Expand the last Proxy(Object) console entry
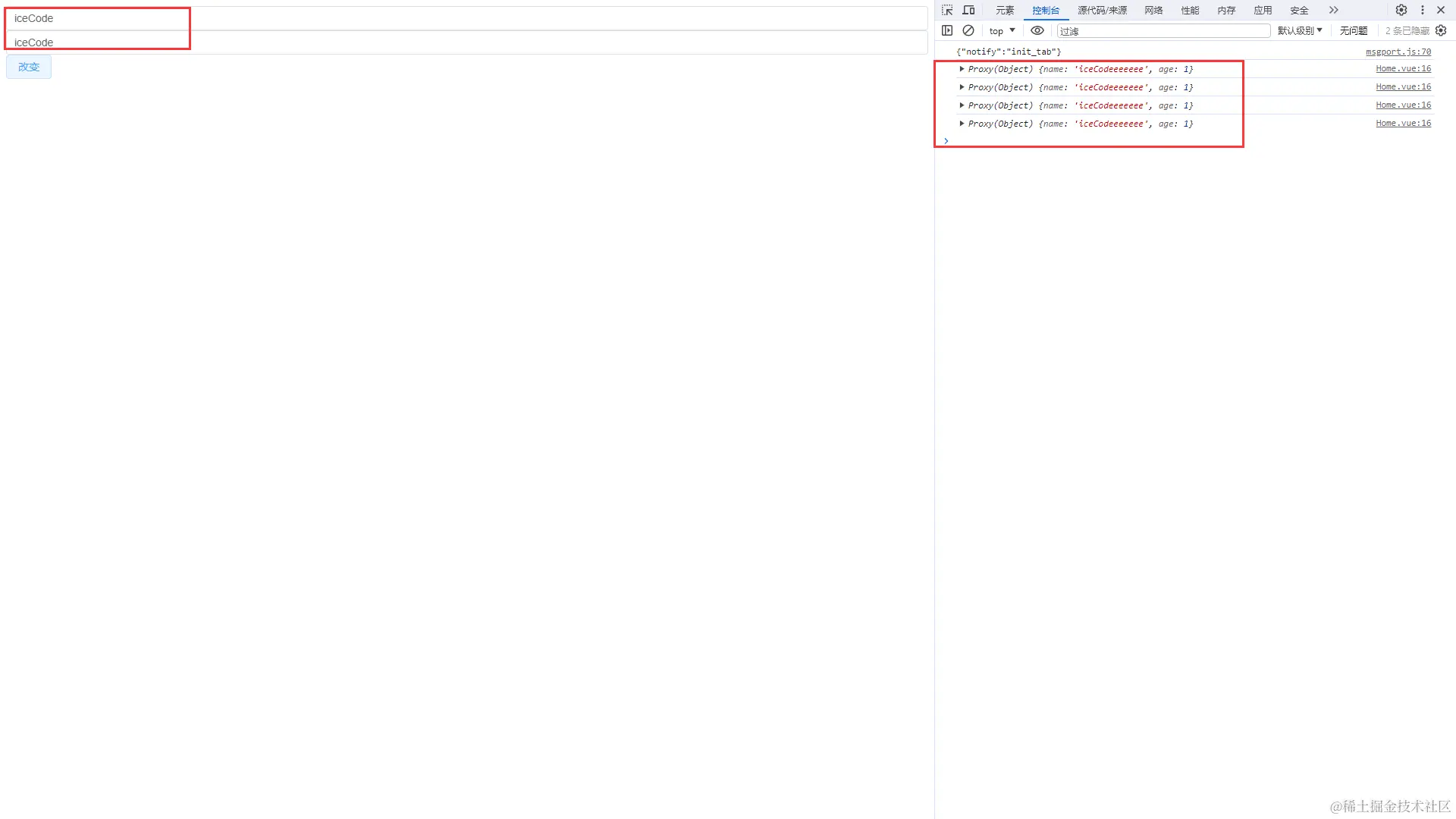 [x=962, y=124]
